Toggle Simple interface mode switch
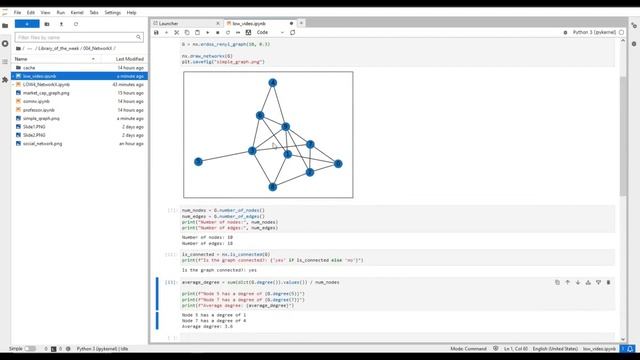Image resolution: width=640 pixels, height=360 pixels. point(30,349)
